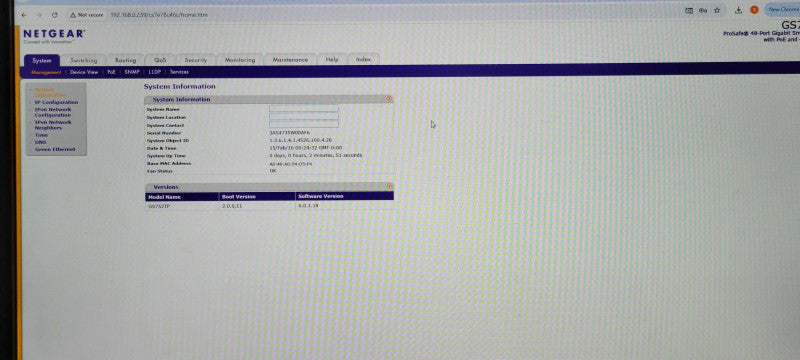Image resolution: width=800 pixels, height=360 pixels.
Task: Switch to the System tab
Action: 42,60
